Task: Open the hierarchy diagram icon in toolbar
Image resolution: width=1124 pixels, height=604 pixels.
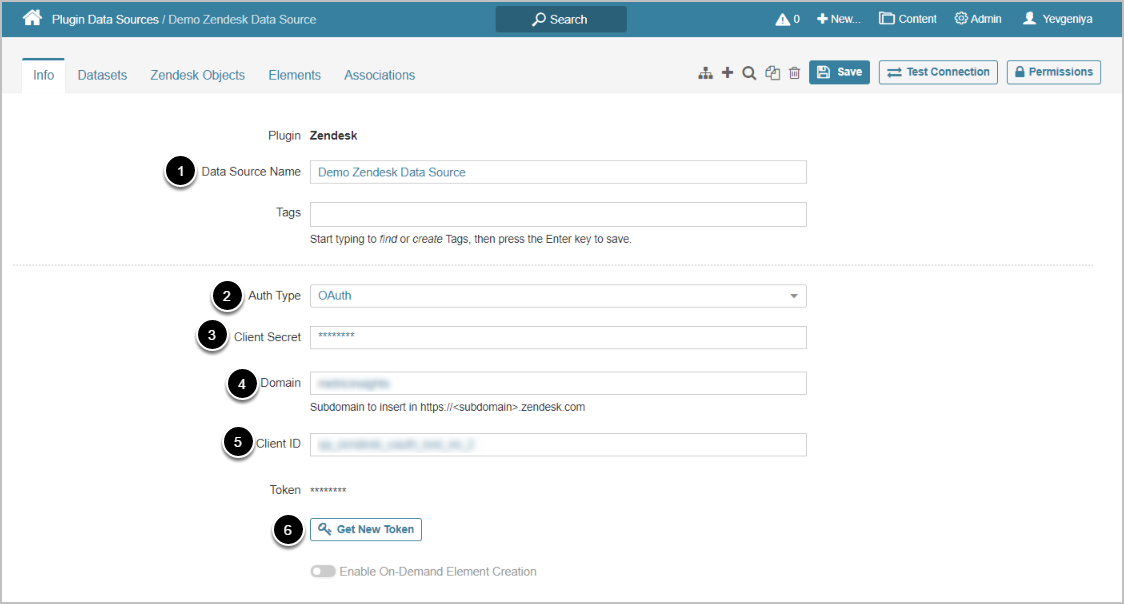Action: coord(705,73)
